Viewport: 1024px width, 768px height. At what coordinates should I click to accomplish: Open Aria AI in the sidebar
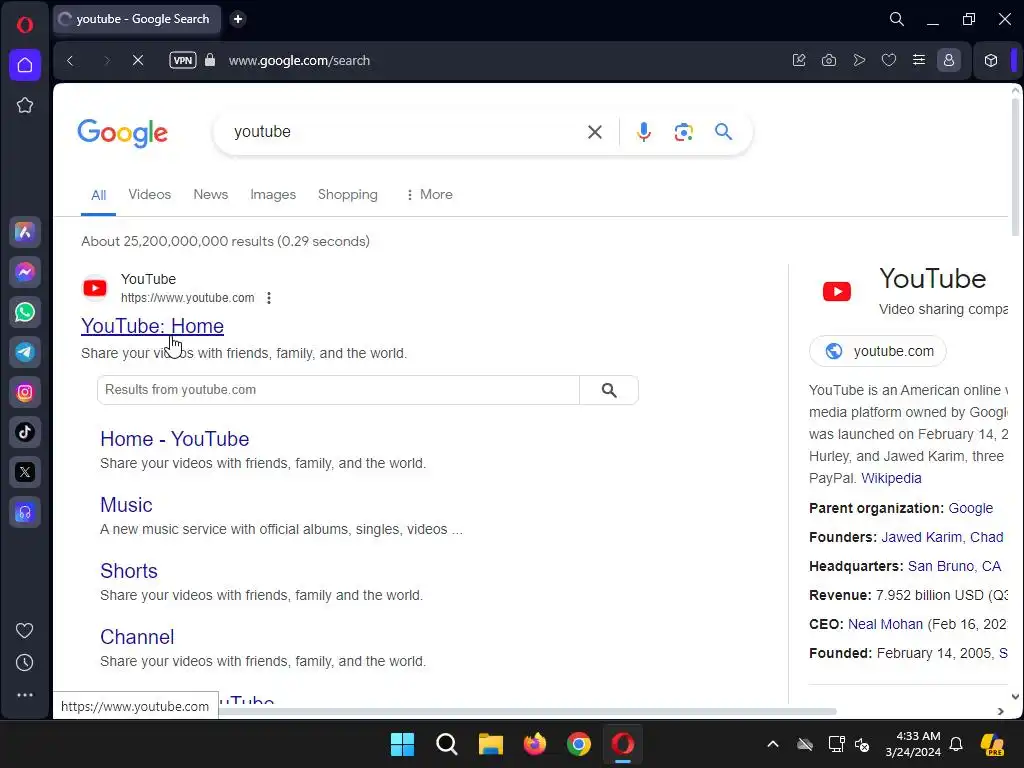(25, 232)
